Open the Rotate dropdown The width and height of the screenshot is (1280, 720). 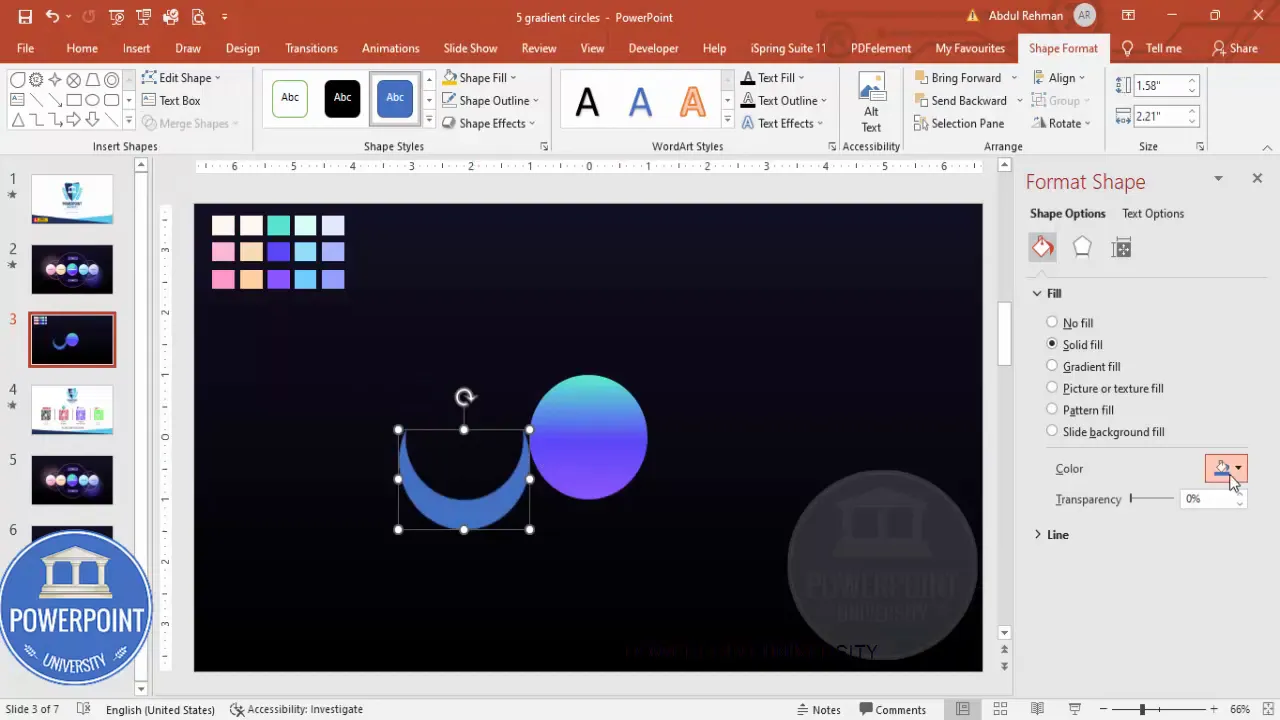[x=1060, y=123]
